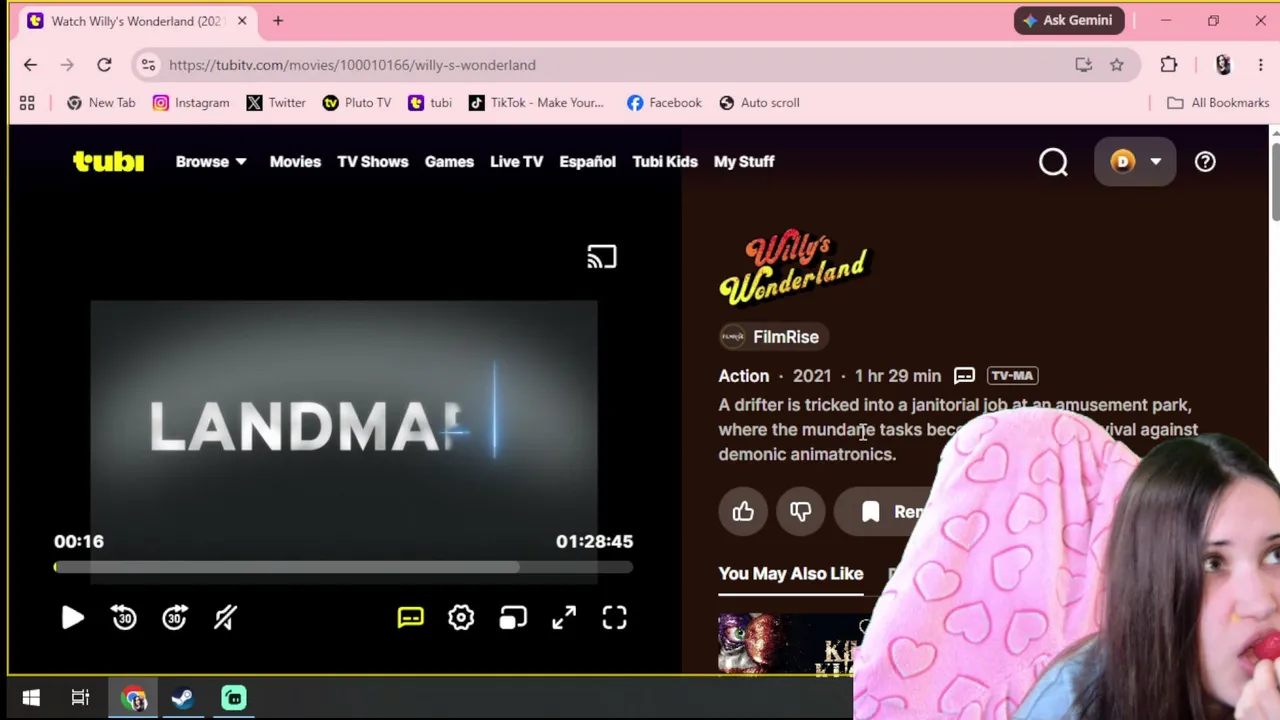
Task: Click the video progress bar
Action: click(x=343, y=568)
